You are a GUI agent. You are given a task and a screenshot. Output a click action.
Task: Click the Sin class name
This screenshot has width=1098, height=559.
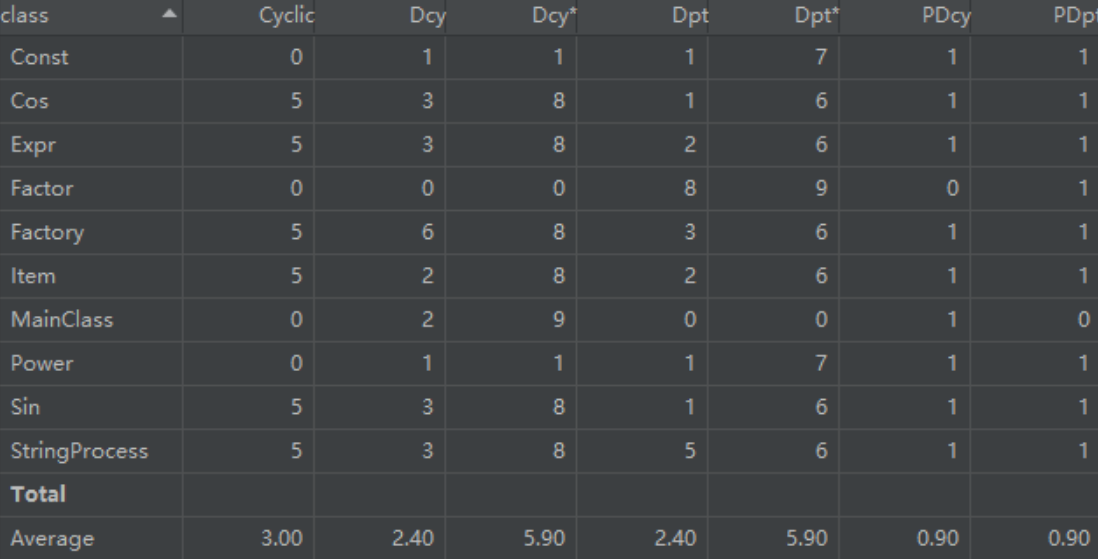(23, 407)
